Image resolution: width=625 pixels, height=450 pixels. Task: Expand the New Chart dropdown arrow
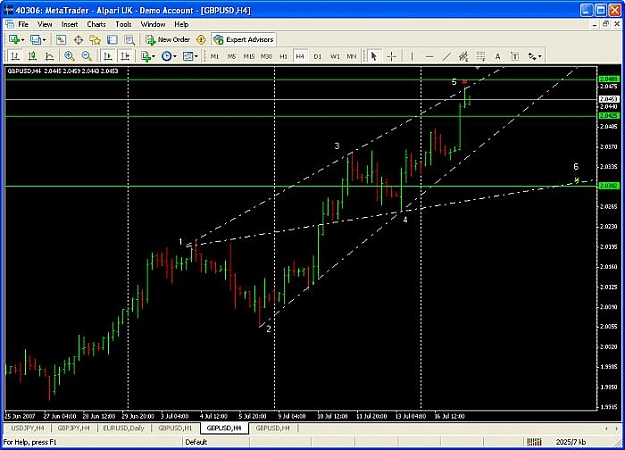point(23,40)
